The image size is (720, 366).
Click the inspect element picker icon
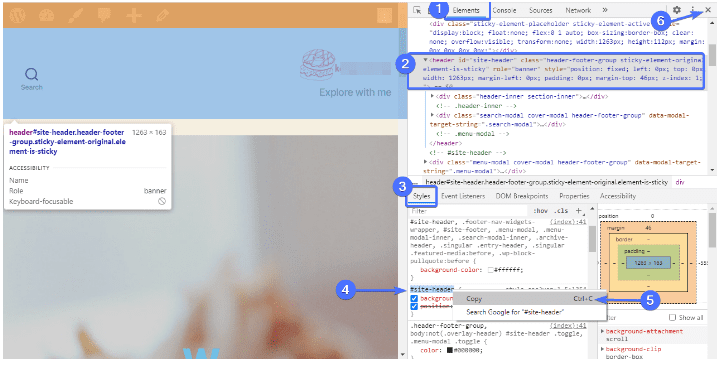tap(417, 10)
